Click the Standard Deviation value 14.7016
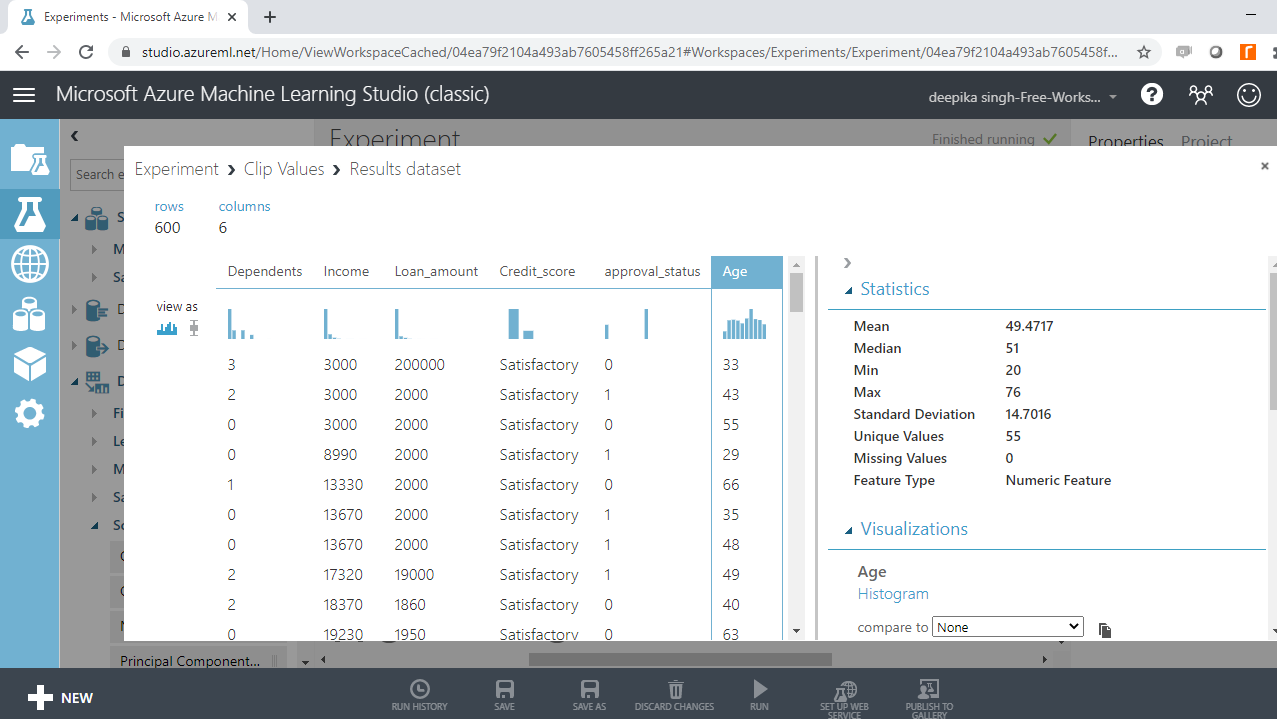 [x=1028, y=414]
